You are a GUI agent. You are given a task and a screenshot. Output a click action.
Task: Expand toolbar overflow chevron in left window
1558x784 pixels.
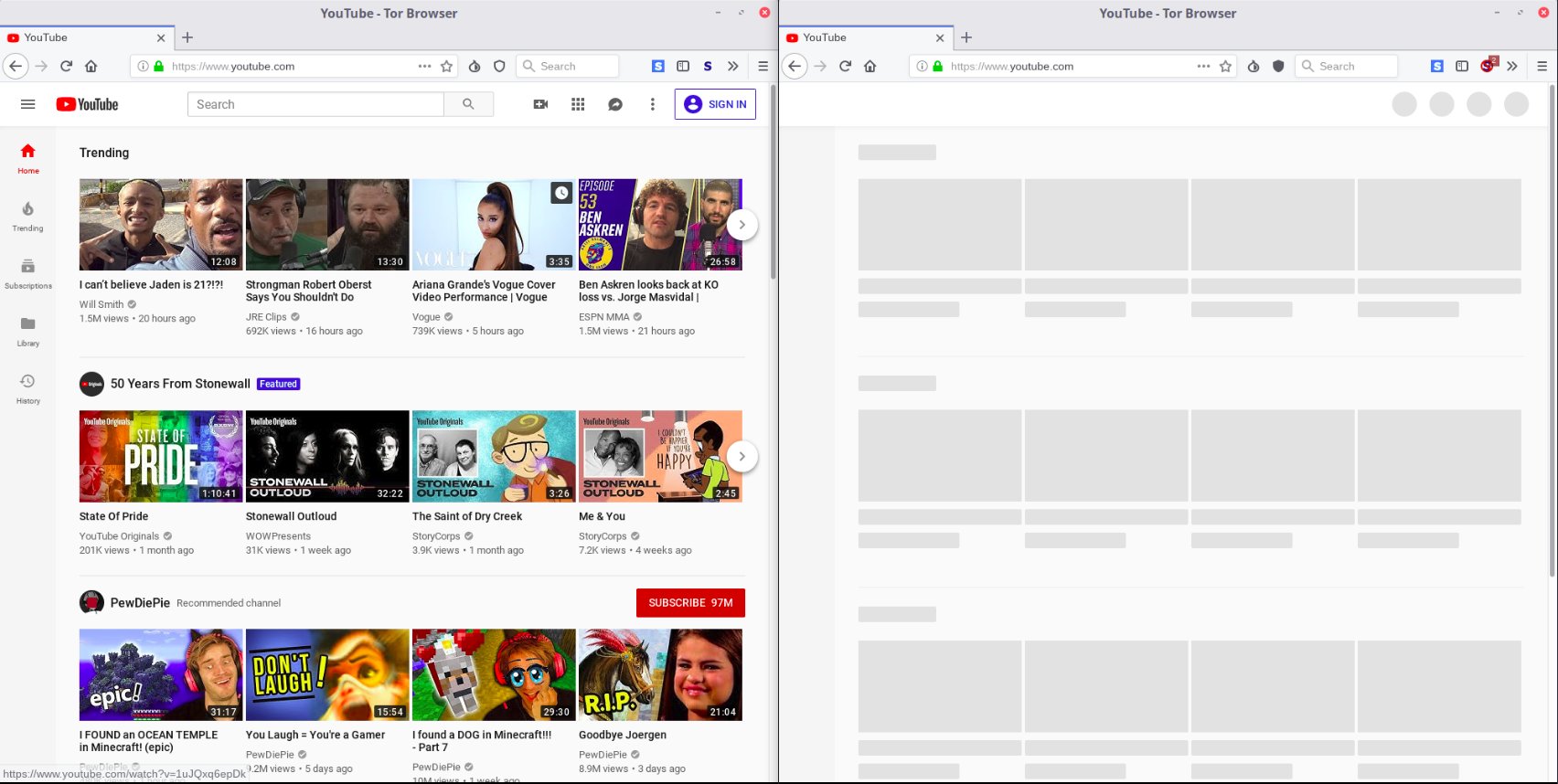(732, 66)
